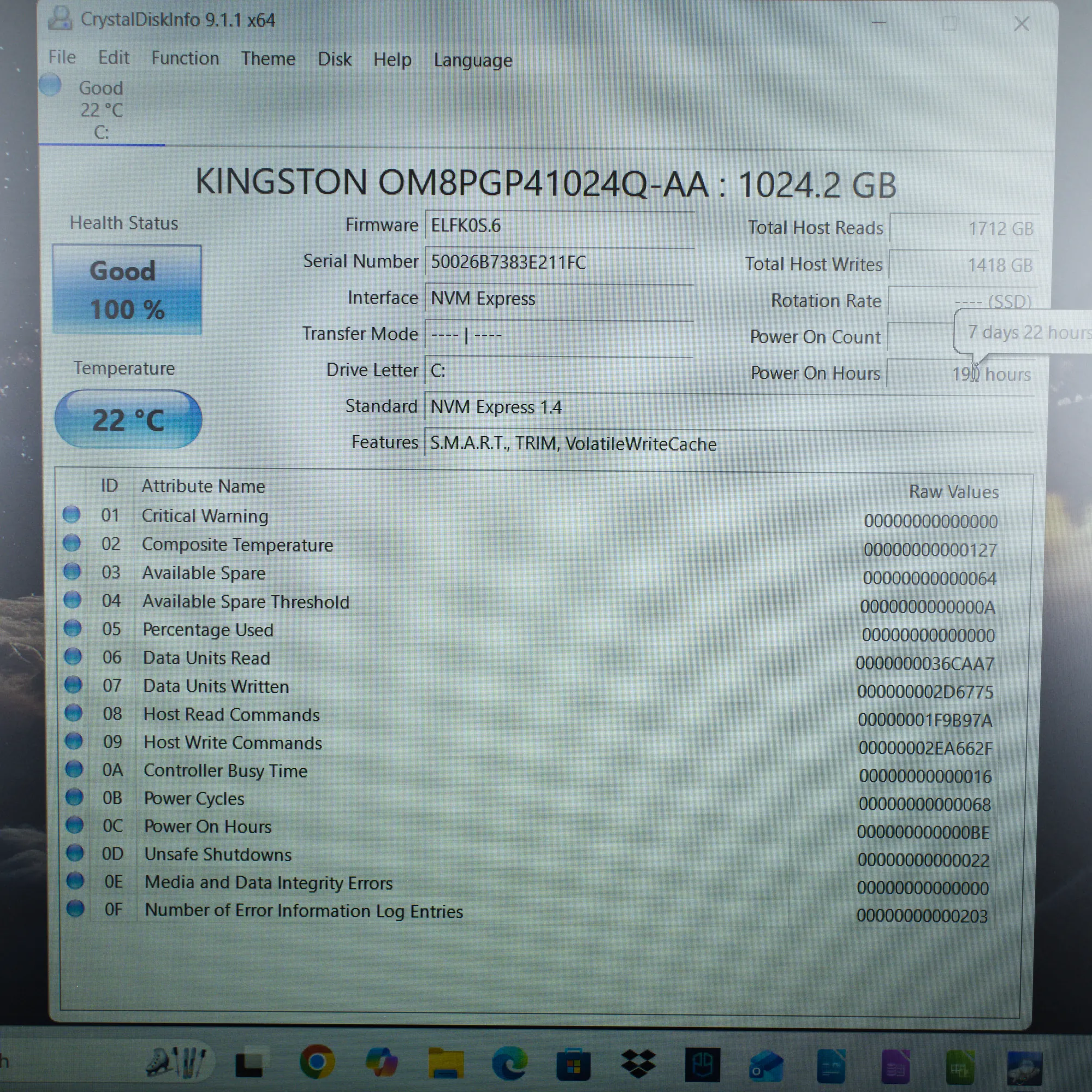Launch Outlook from the taskbar
This screenshot has width=1092, height=1092.
[765, 1065]
